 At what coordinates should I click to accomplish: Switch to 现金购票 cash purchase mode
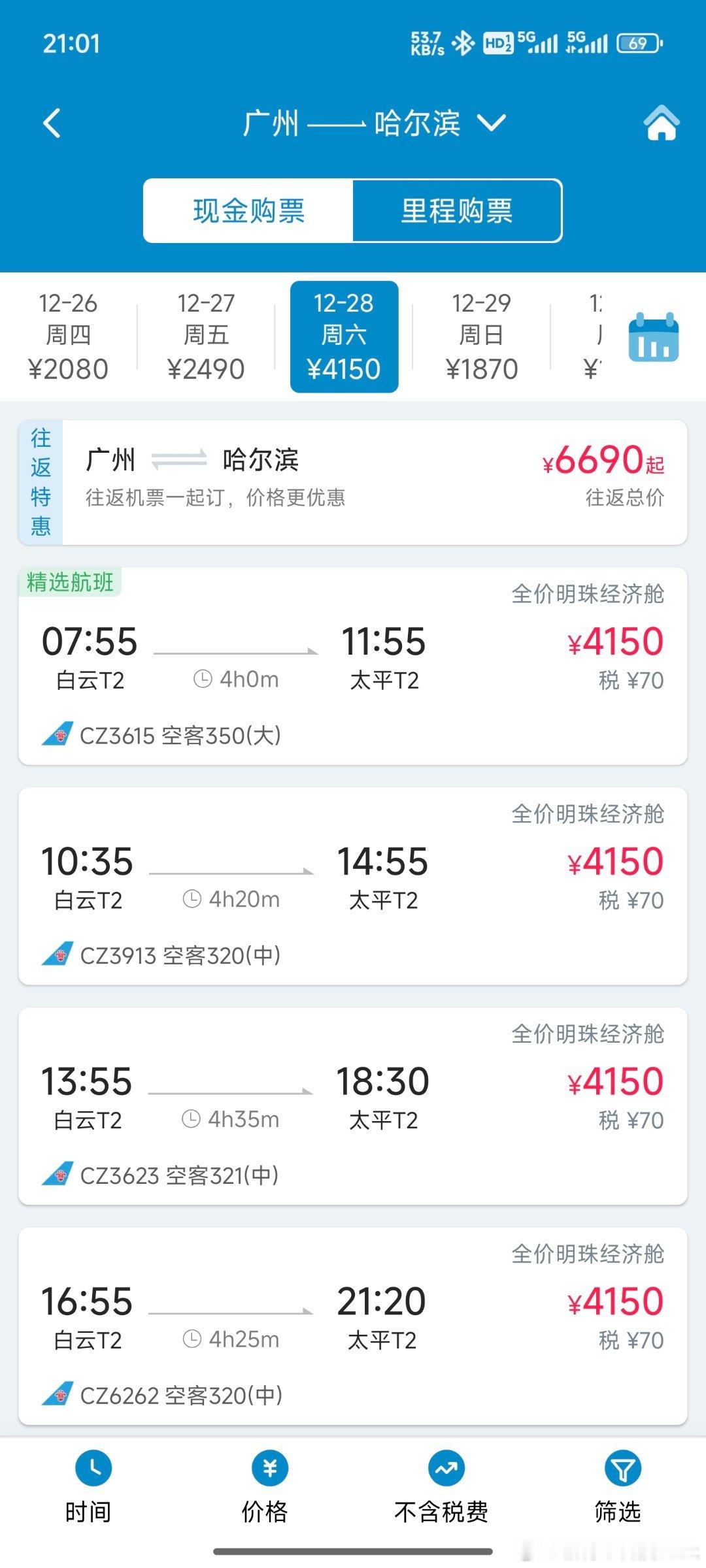coord(248,211)
